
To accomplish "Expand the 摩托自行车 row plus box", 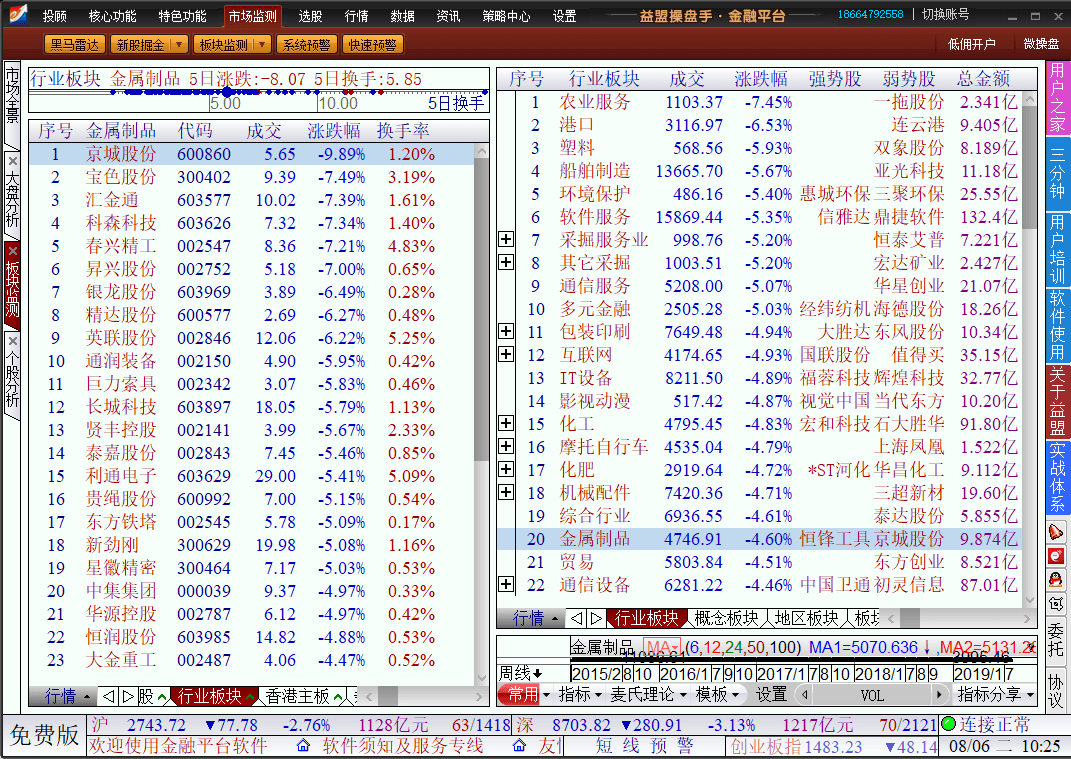I will (x=506, y=446).
